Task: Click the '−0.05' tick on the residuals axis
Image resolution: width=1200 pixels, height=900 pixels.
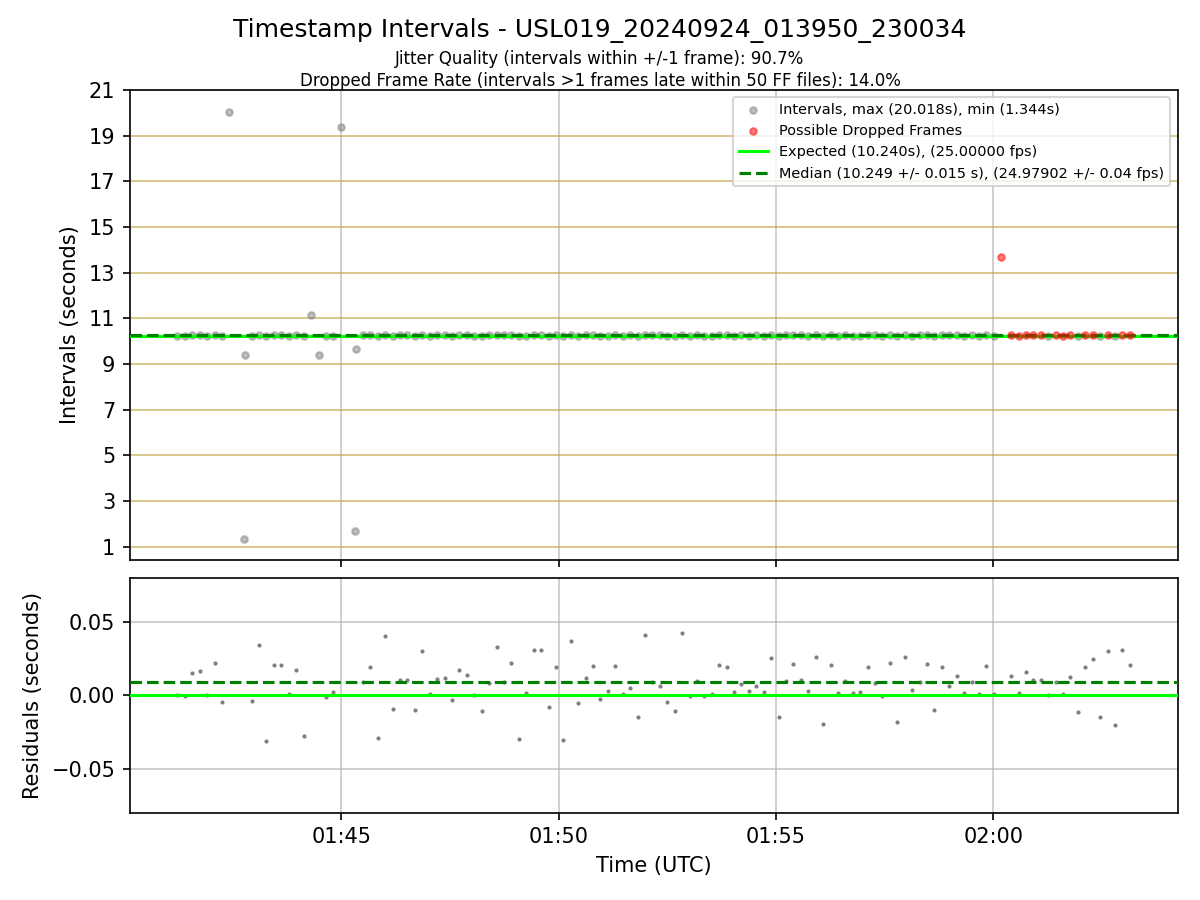Action: 84,769
